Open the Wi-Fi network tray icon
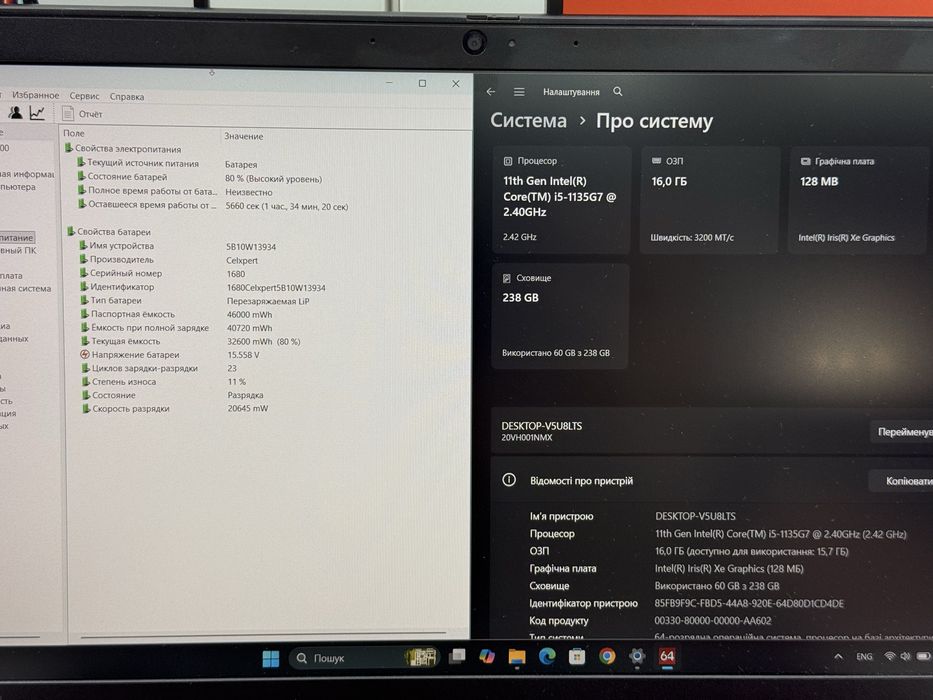933x700 pixels. (x=890, y=656)
